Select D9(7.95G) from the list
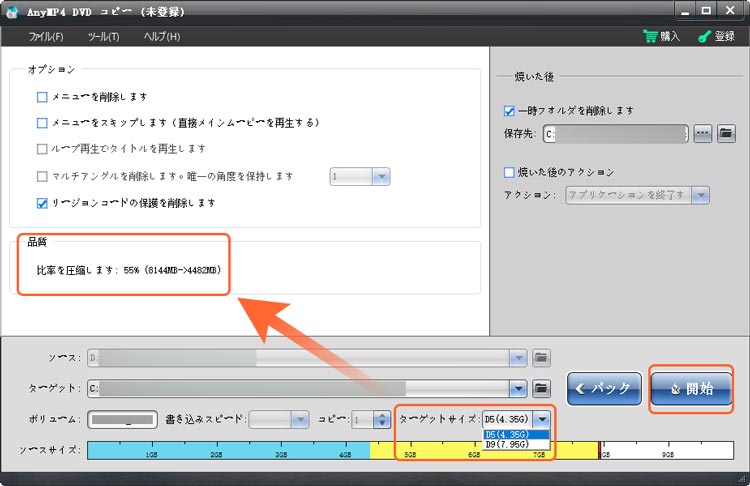The image size is (750, 486). point(516,444)
